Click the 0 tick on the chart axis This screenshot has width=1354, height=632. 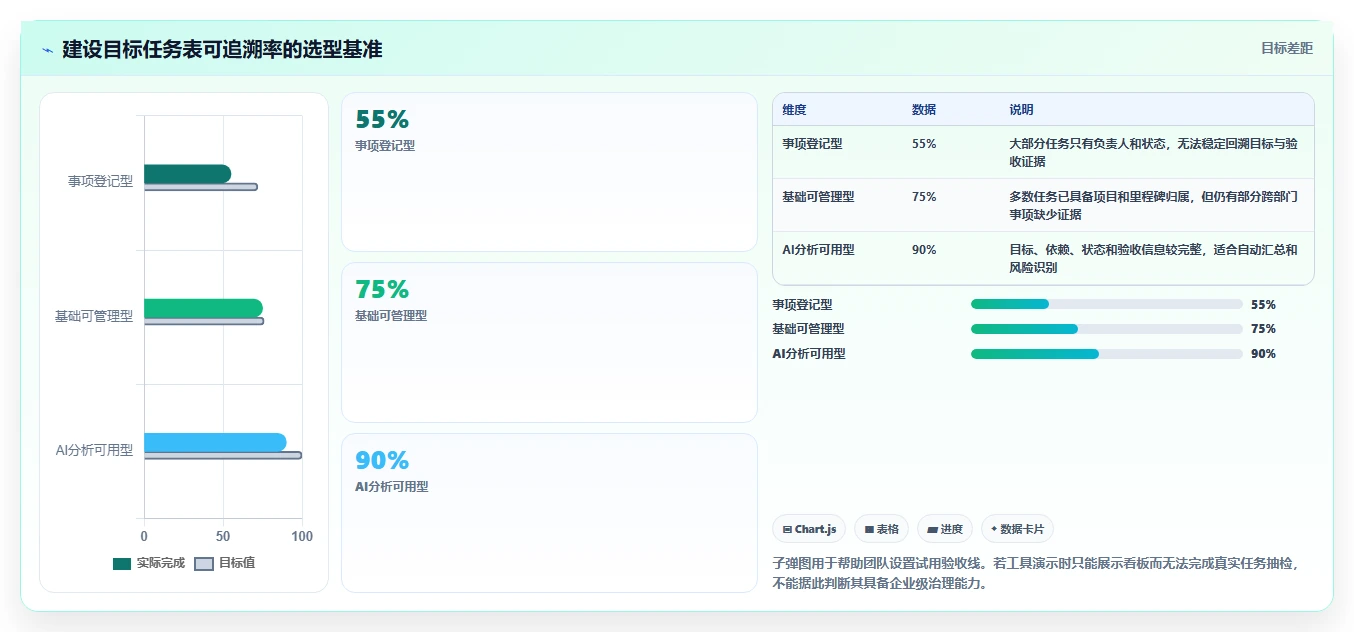coord(144,537)
